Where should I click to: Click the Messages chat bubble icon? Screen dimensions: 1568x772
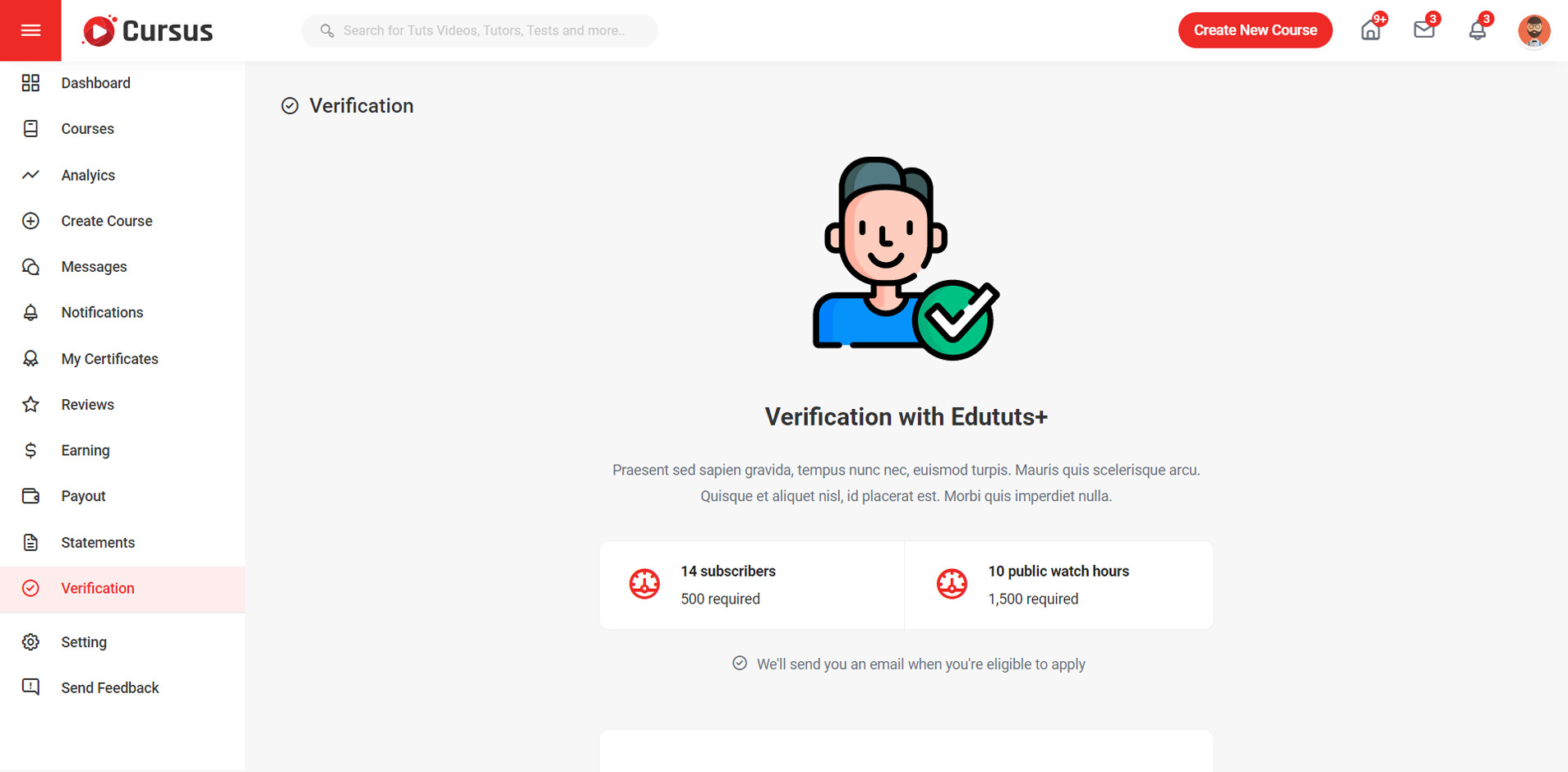click(x=30, y=267)
